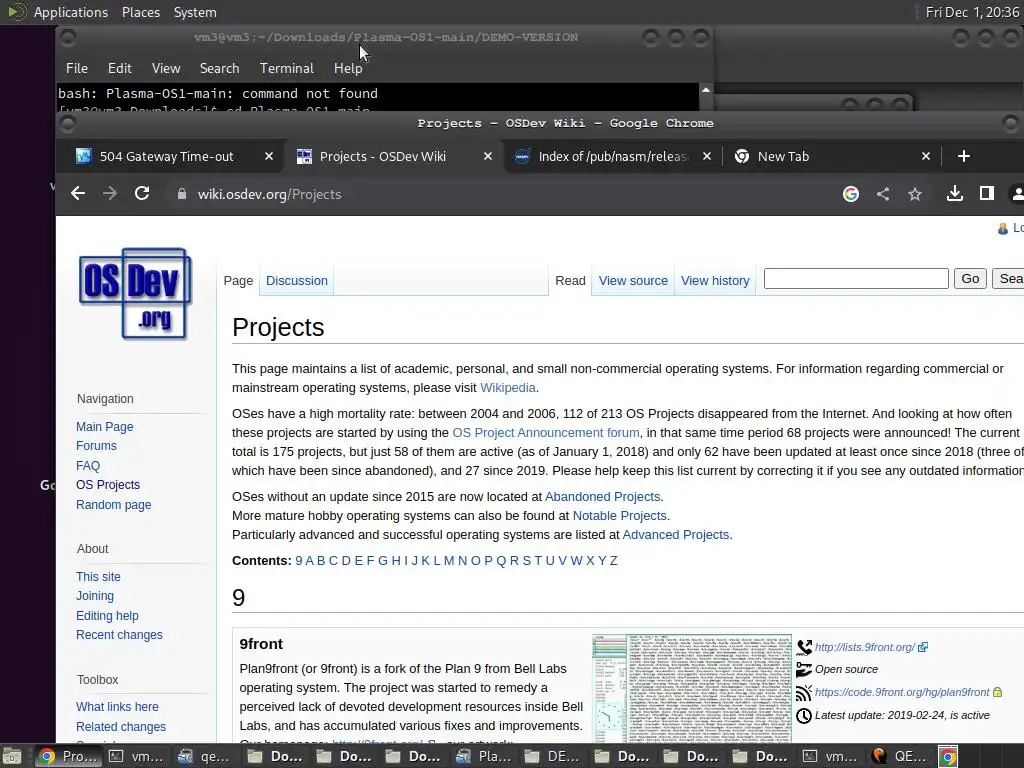Go to Main Page in navigation sidebar
Image resolution: width=1024 pixels, height=768 pixels.
(104, 426)
